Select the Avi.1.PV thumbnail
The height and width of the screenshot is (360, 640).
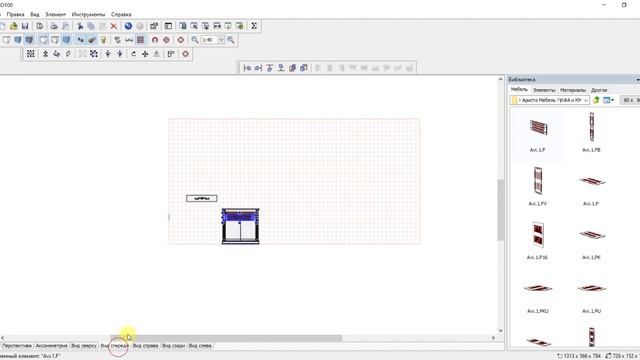click(538, 186)
